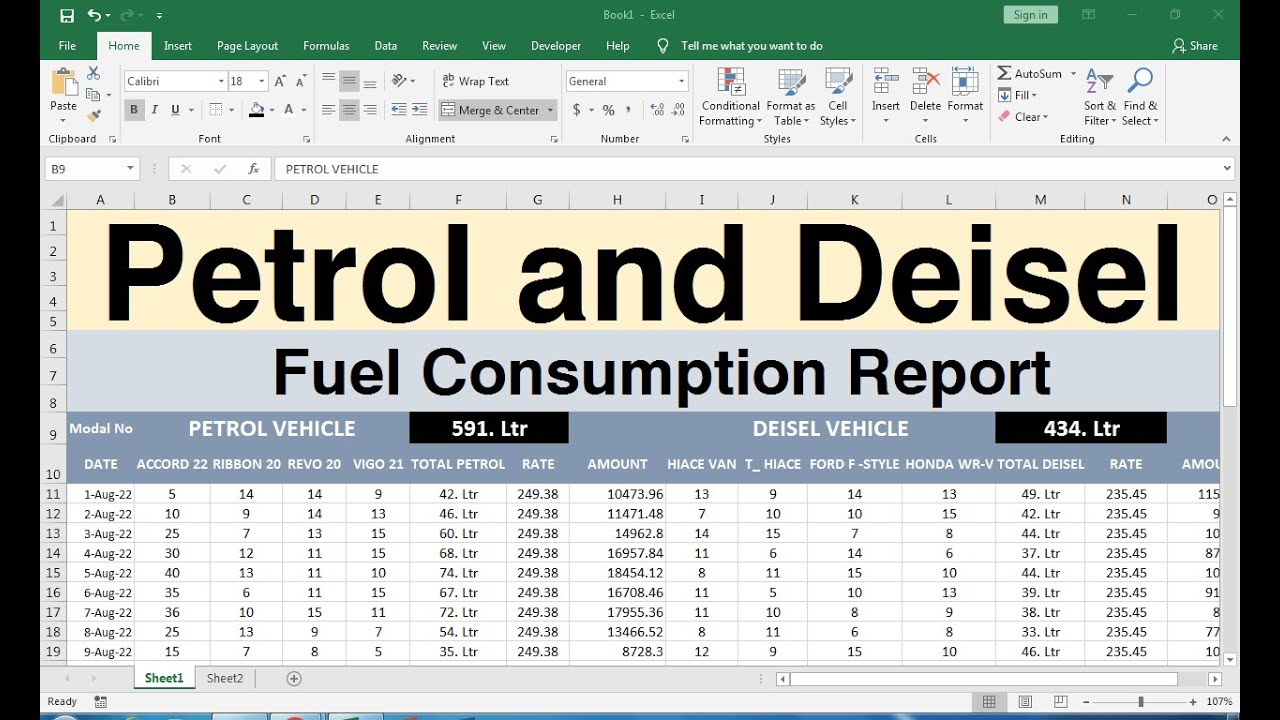Screen dimensions: 1280x720
Task: Click the Insert Function fx icon
Action: tap(254, 169)
